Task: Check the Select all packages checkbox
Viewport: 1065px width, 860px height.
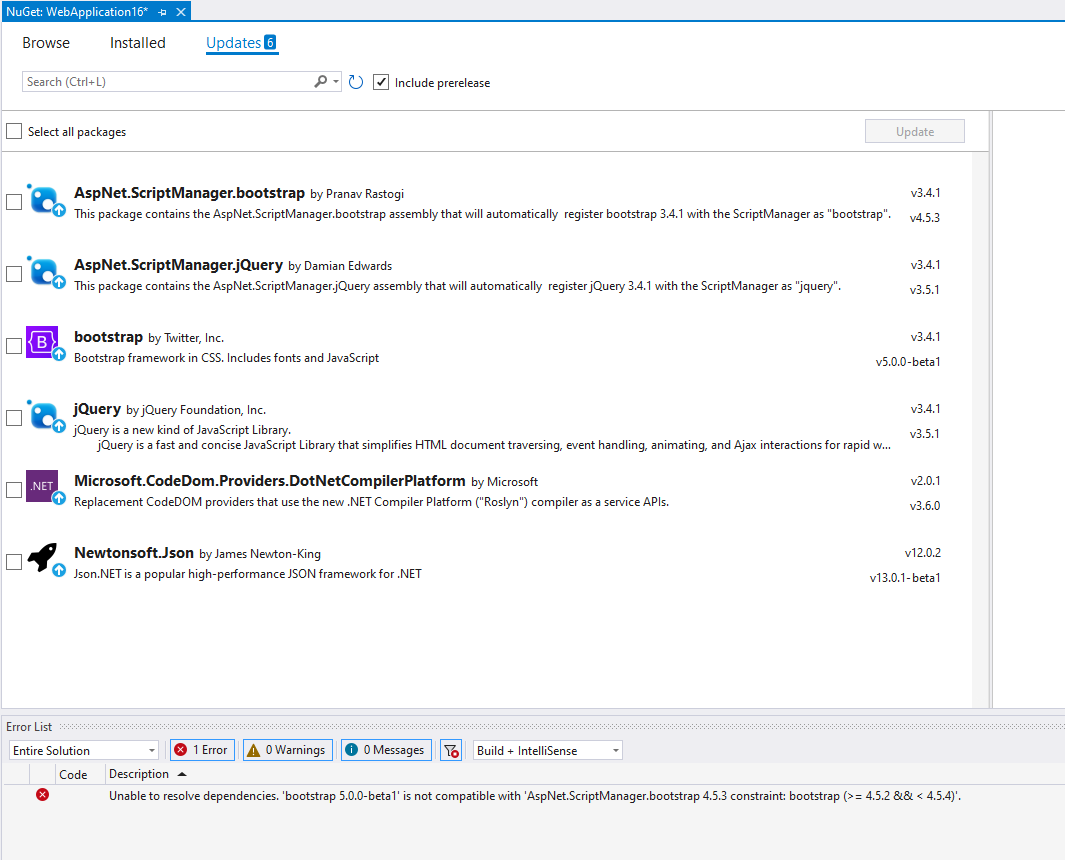Action: [14, 131]
